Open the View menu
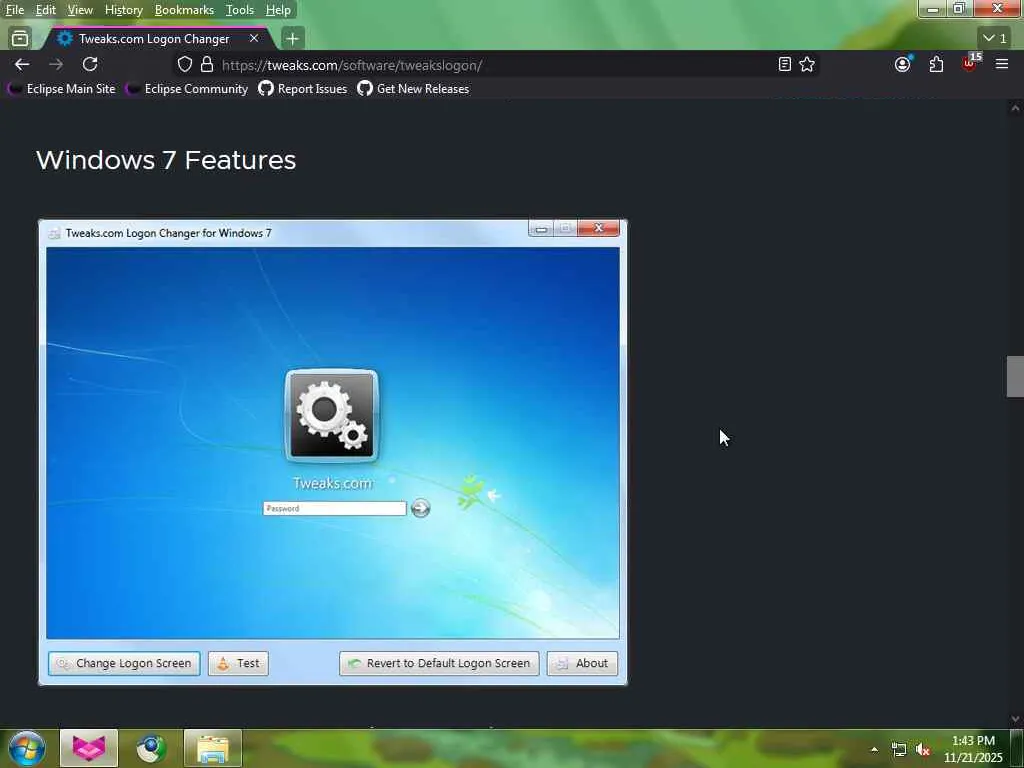The width and height of the screenshot is (1024, 768). click(80, 10)
